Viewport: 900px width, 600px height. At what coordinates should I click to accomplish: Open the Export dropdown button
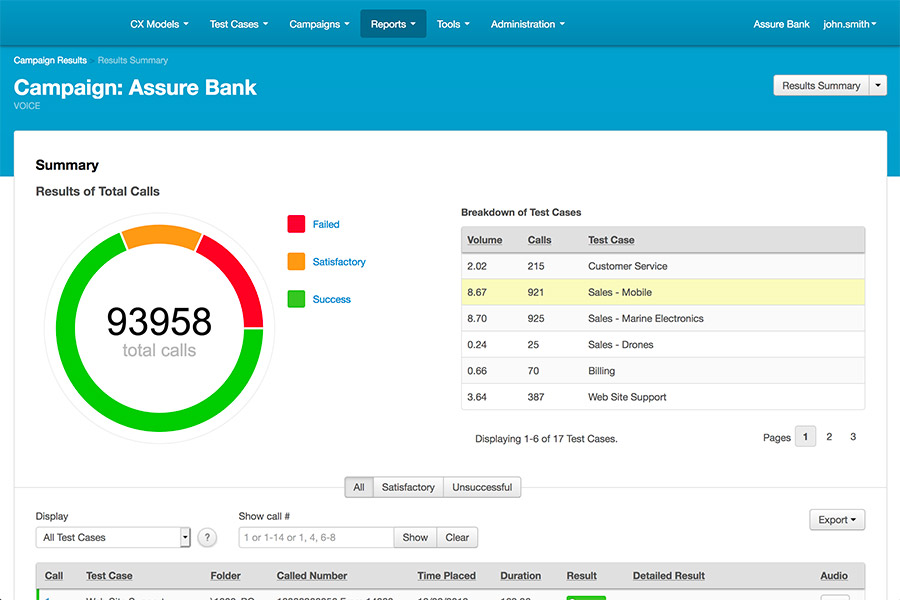tap(836, 520)
